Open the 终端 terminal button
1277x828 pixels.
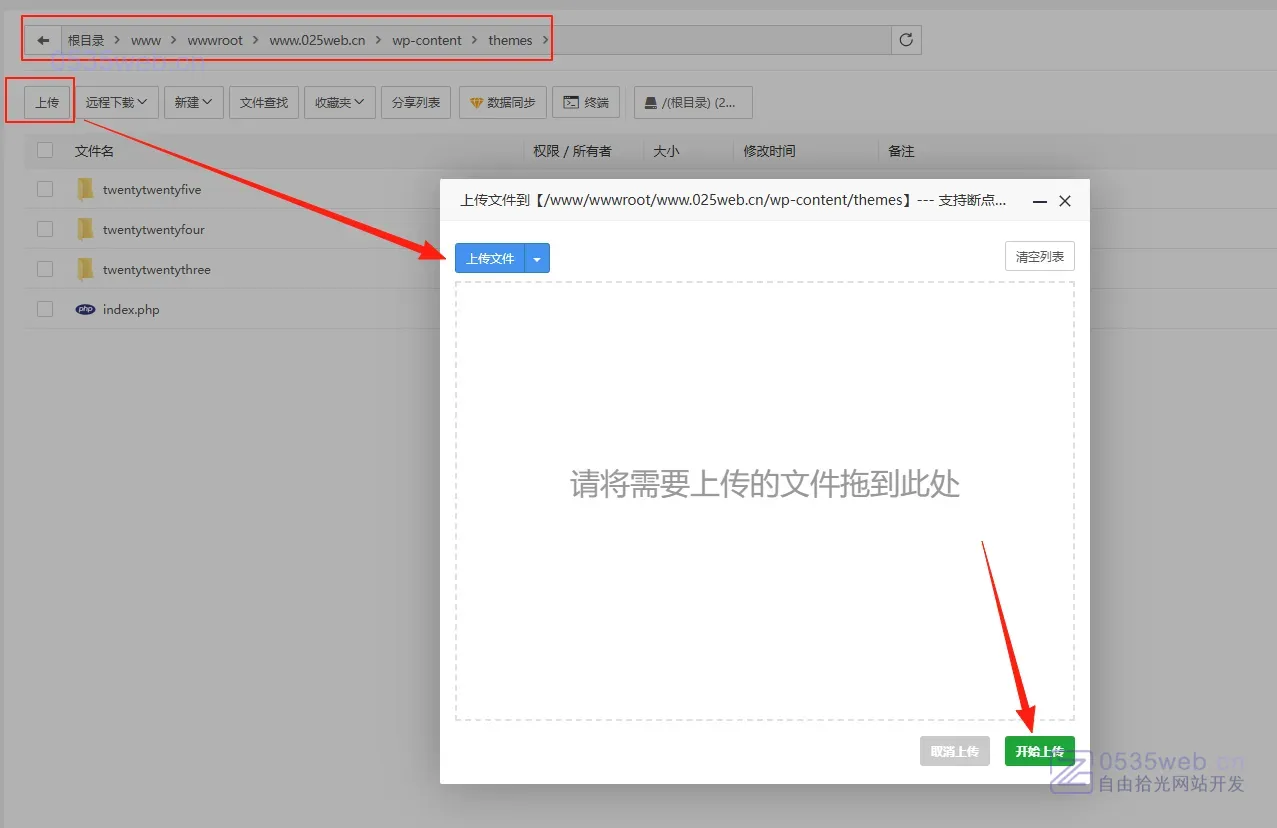(x=586, y=102)
